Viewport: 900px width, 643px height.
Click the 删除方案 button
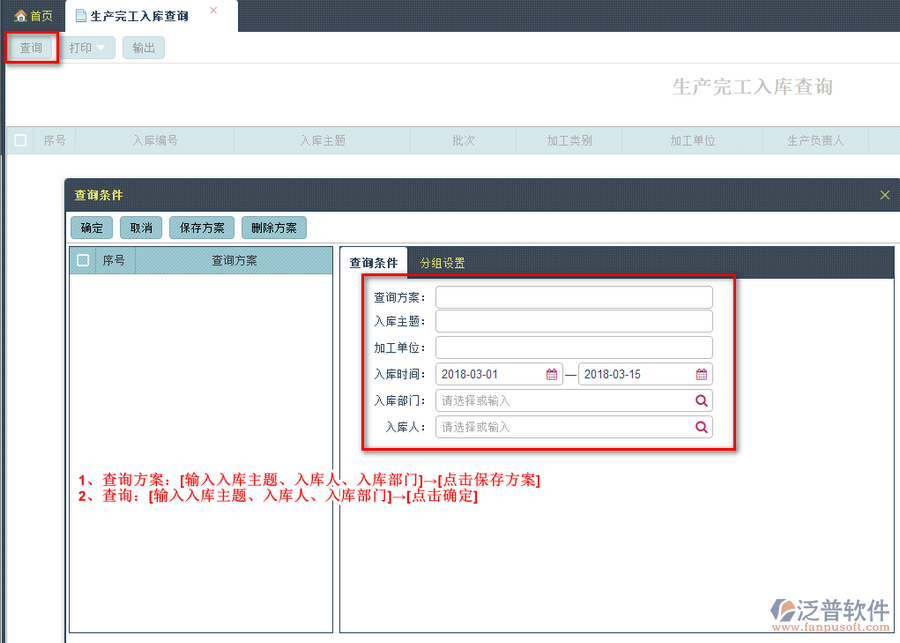pos(274,228)
